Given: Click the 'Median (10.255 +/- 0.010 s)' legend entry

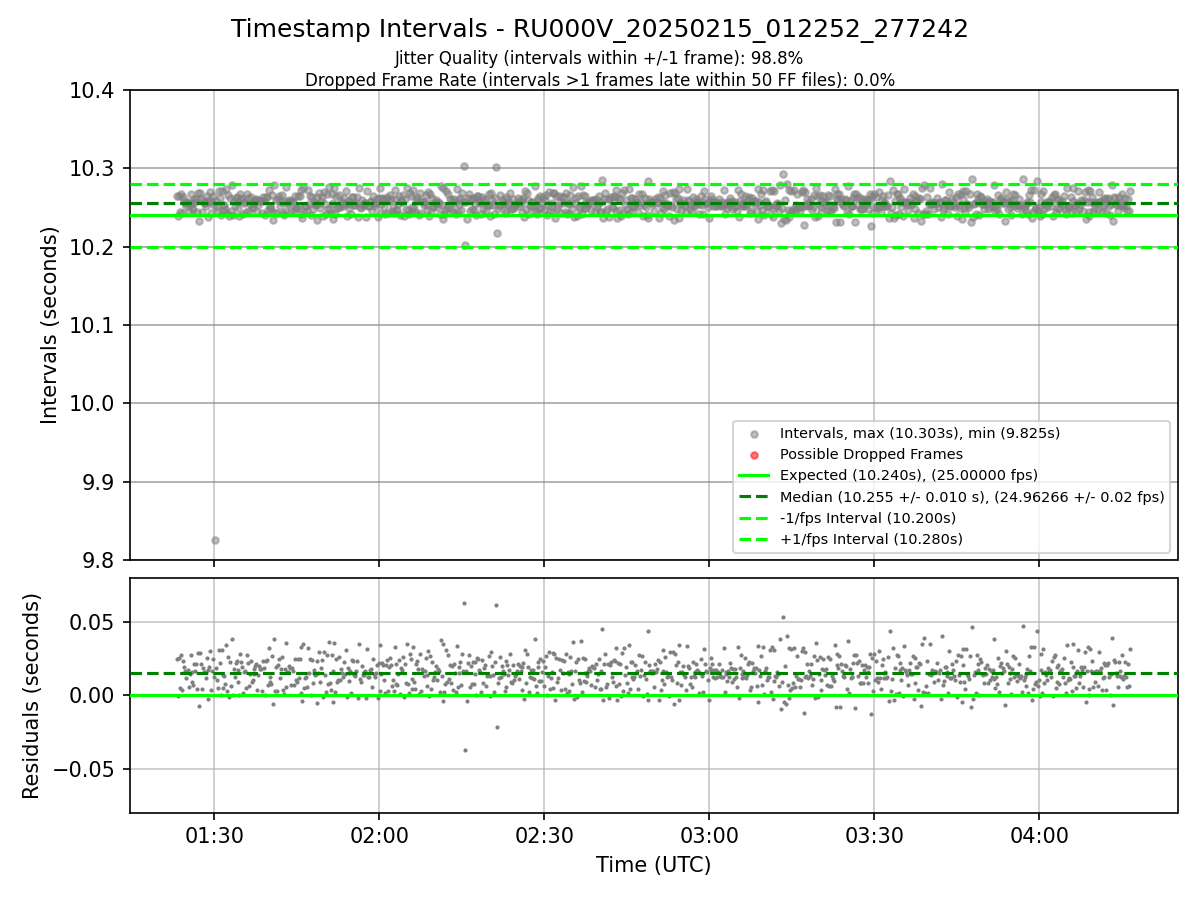Looking at the screenshot, I should tap(972, 497).
